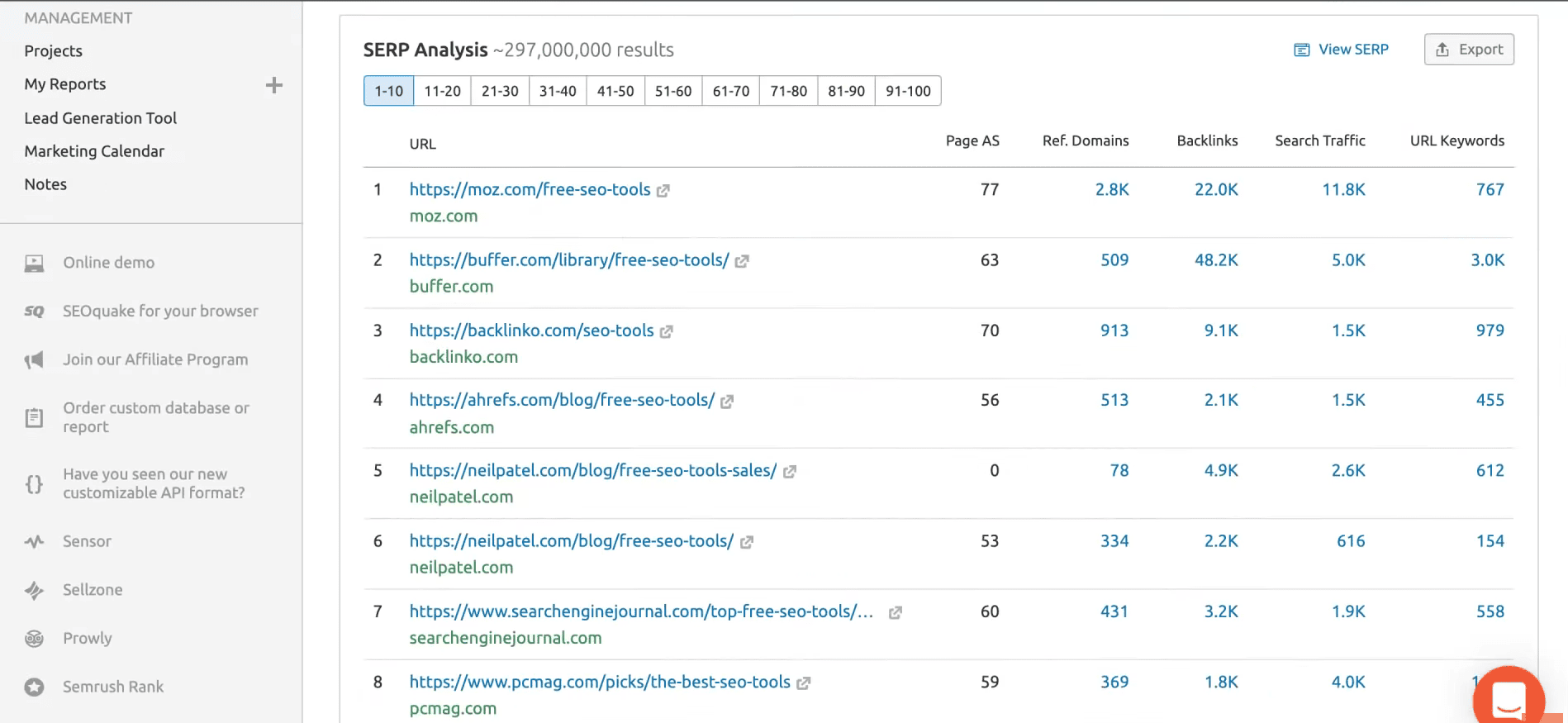The width and height of the screenshot is (1568, 723).
Task: Open the Prowly sidebar link
Action: click(88, 638)
